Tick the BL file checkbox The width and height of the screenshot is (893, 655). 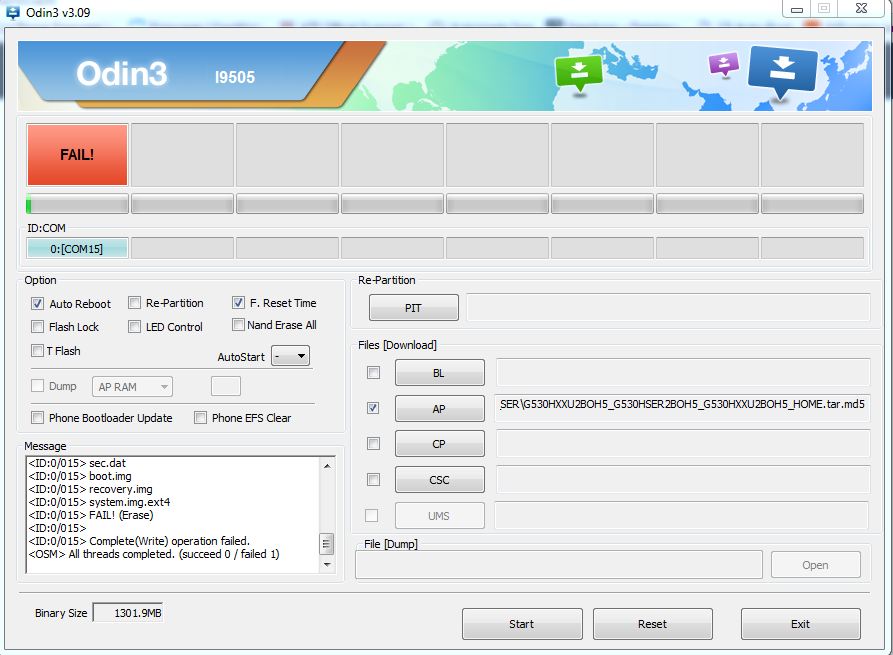[x=374, y=372]
